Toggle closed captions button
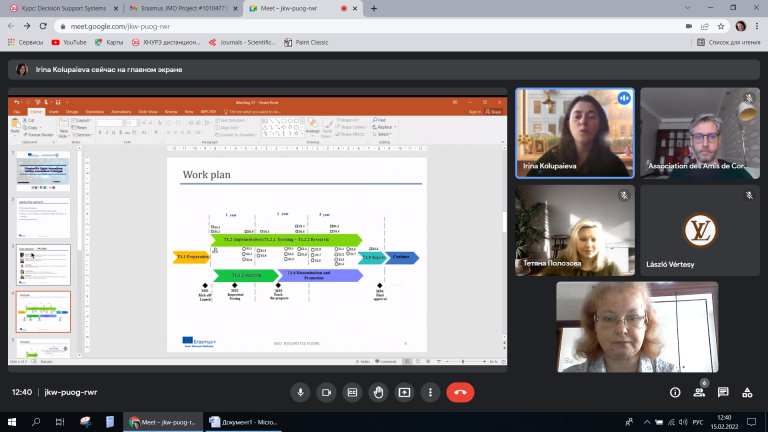 click(352, 392)
